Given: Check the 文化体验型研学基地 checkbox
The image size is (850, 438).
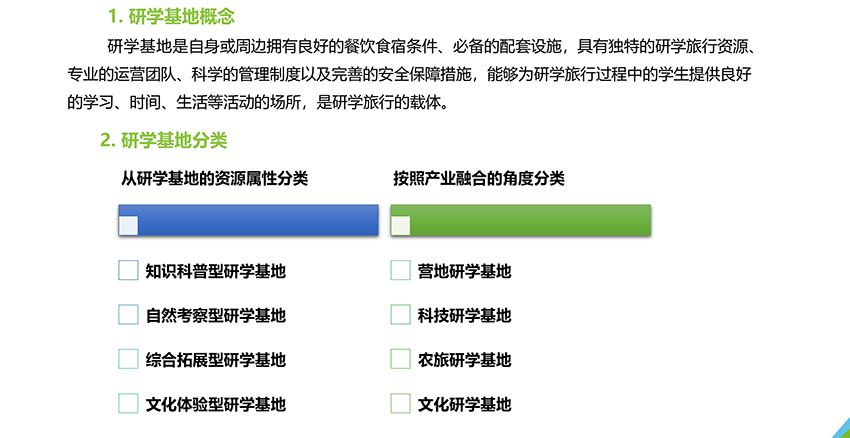Looking at the screenshot, I should pyautogui.click(x=128, y=403).
